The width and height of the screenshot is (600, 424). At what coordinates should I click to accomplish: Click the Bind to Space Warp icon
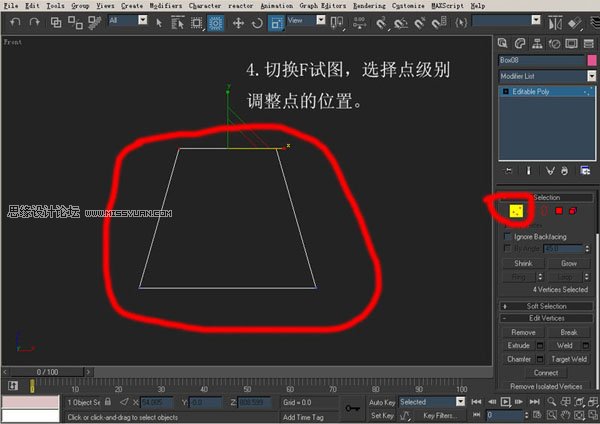tap(95, 23)
